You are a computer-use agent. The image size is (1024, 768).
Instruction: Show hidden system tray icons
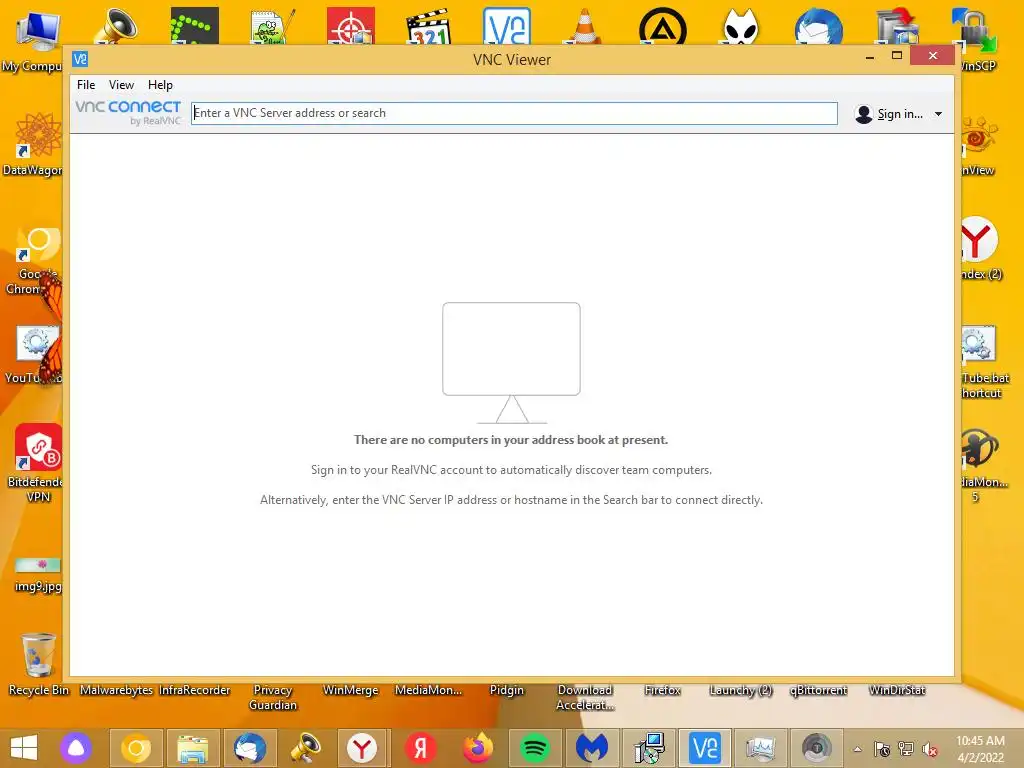tap(857, 749)
